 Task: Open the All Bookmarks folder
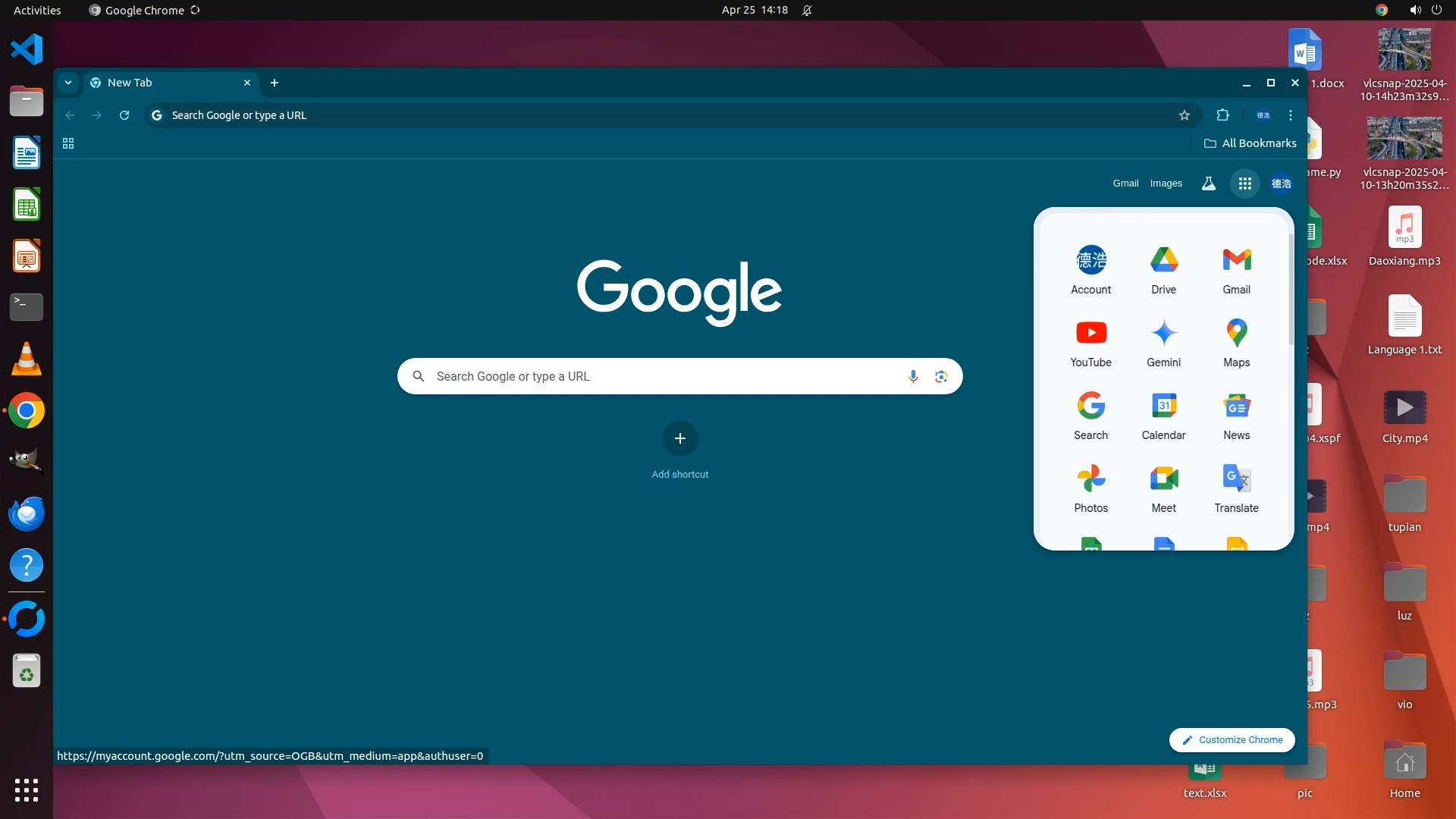1250,143
